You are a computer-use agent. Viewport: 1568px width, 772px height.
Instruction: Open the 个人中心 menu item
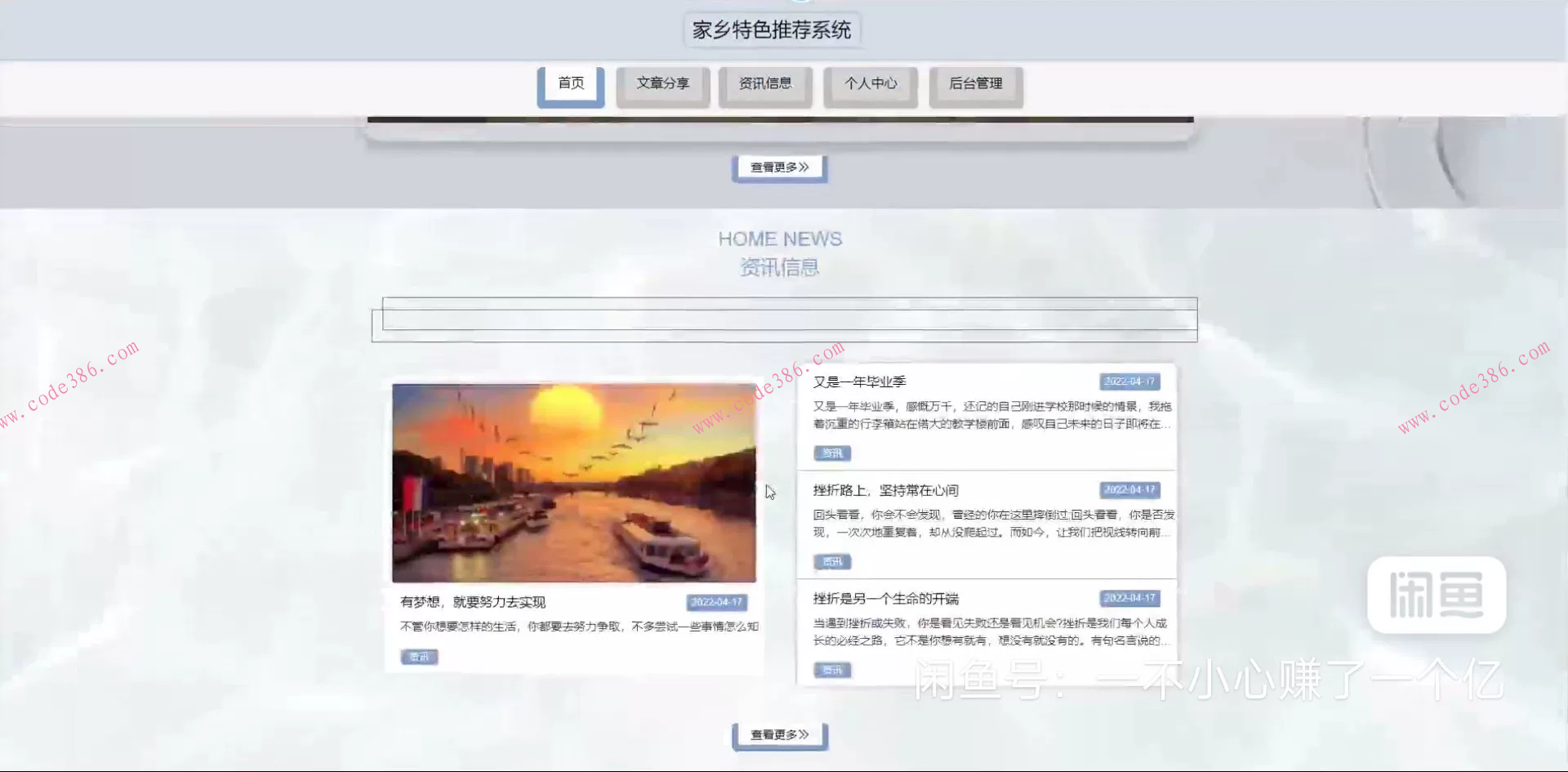[x=871, y=83]
